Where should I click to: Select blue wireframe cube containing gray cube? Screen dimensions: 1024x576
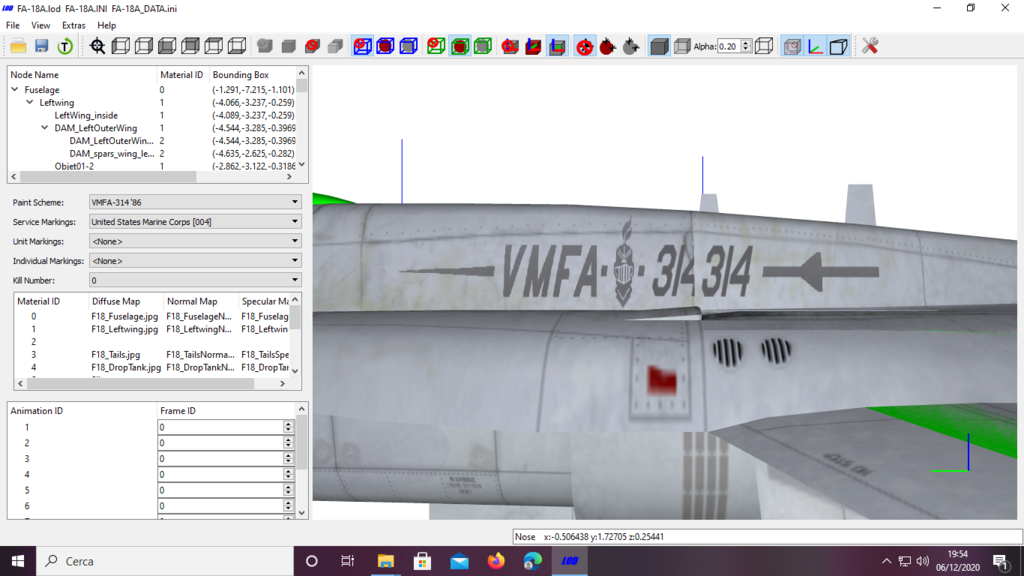pyautogui.click(x=408, y=46)
